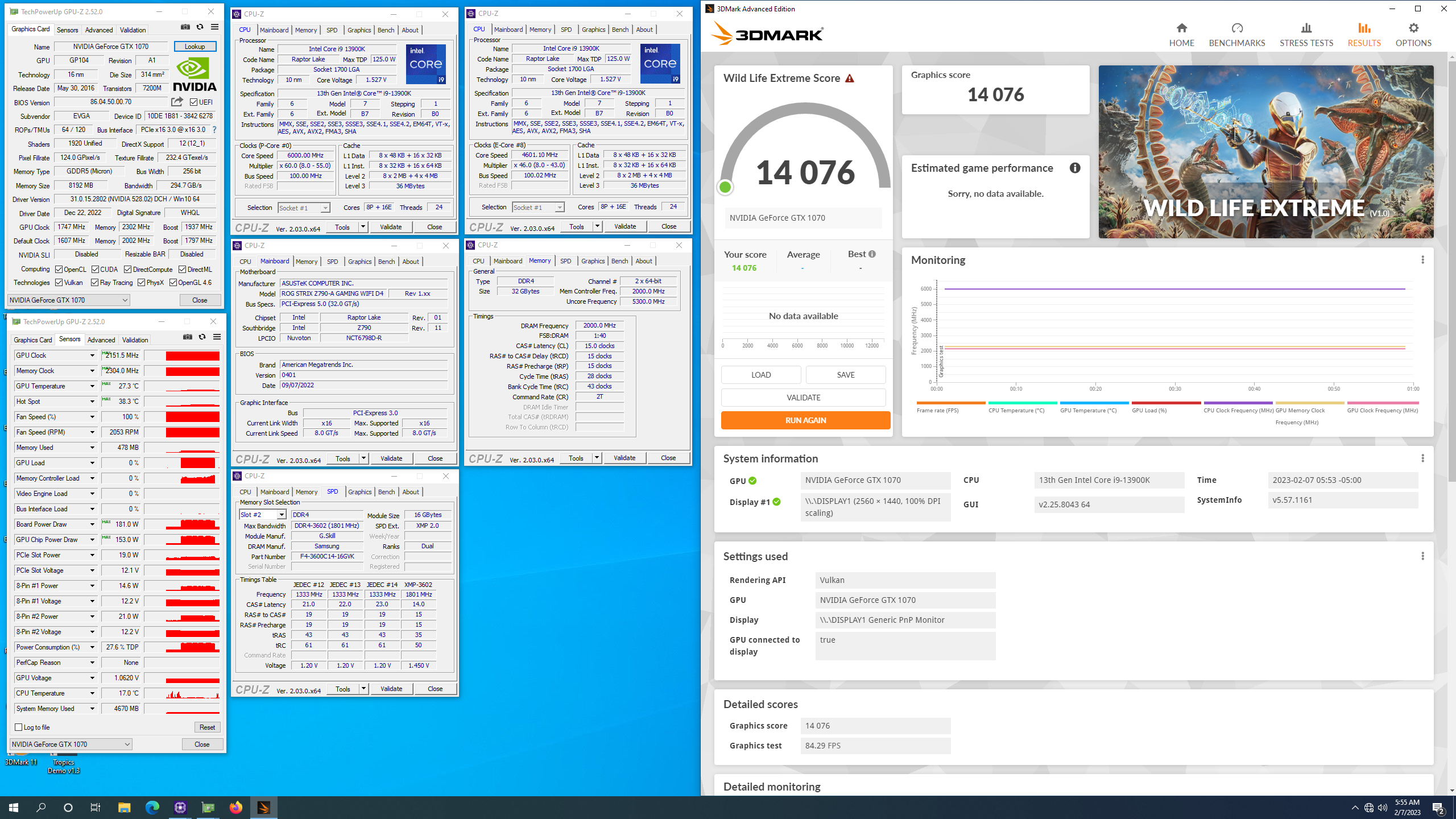
Task: Toggle the PhysX checkbox
Action: [142, 283]
